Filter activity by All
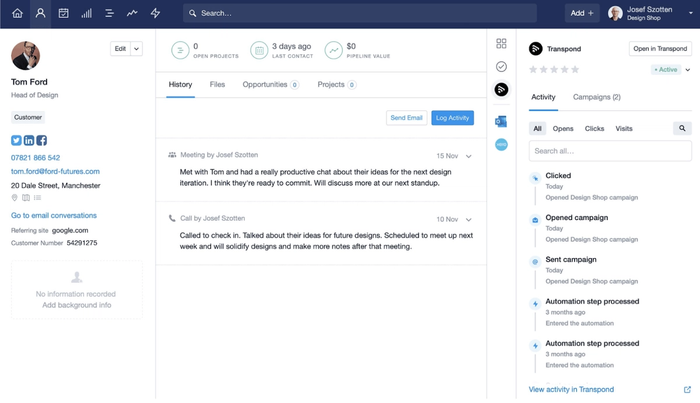The height and width of the screenshot is (403, 700). click(x=538, y=129)
